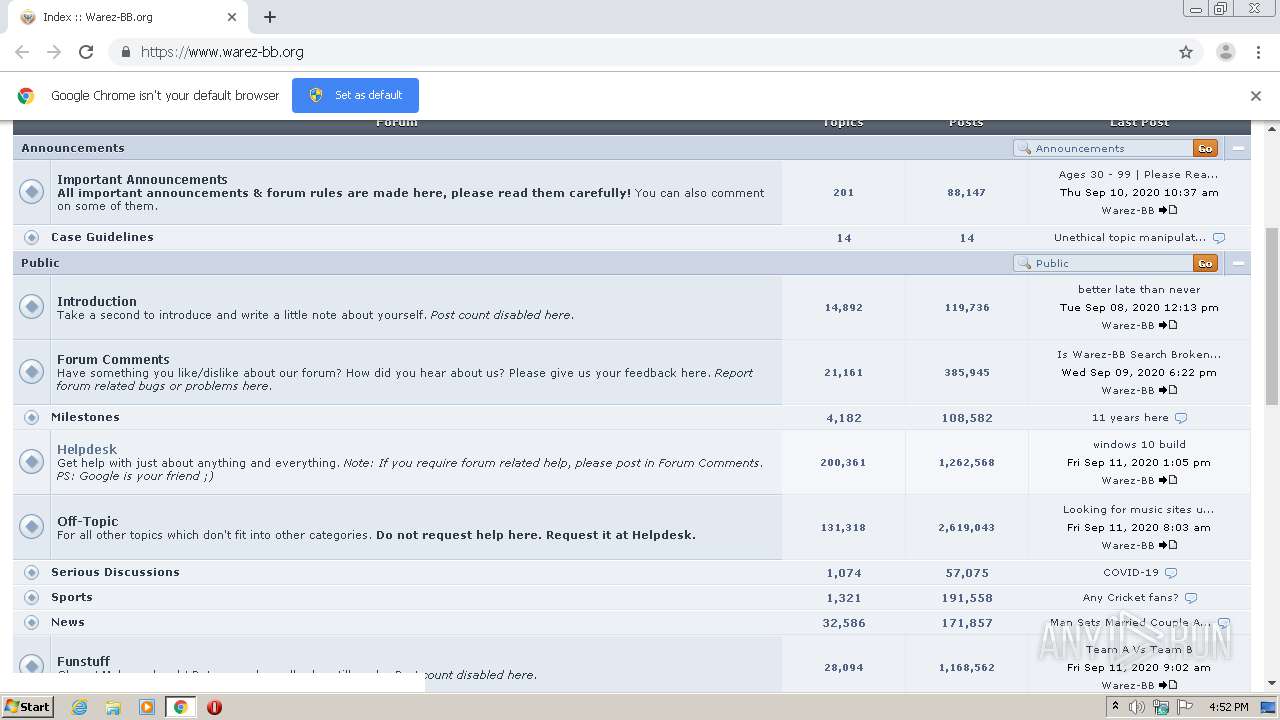The height and width of the screenshot is (720, 1280).
Task: Click the News subforum icon
Action: point(31,622)
